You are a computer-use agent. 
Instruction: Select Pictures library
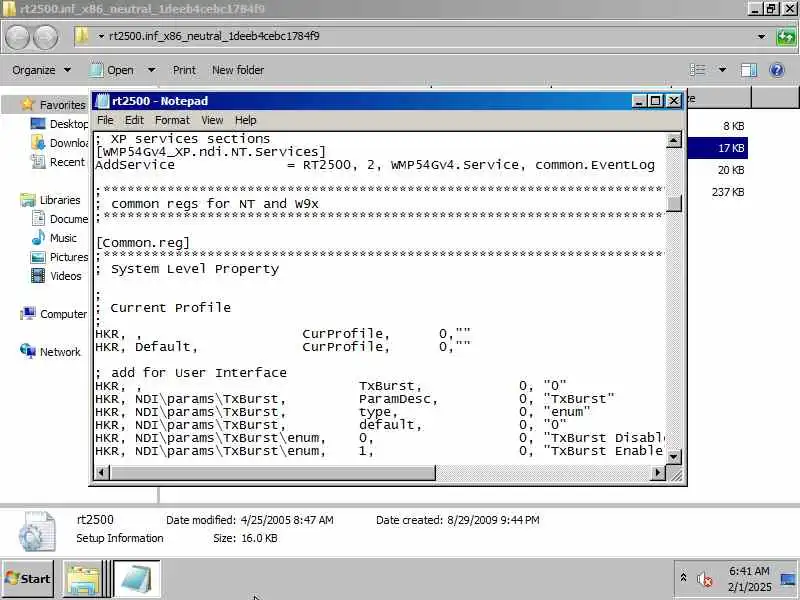click(x=69, y=257)
